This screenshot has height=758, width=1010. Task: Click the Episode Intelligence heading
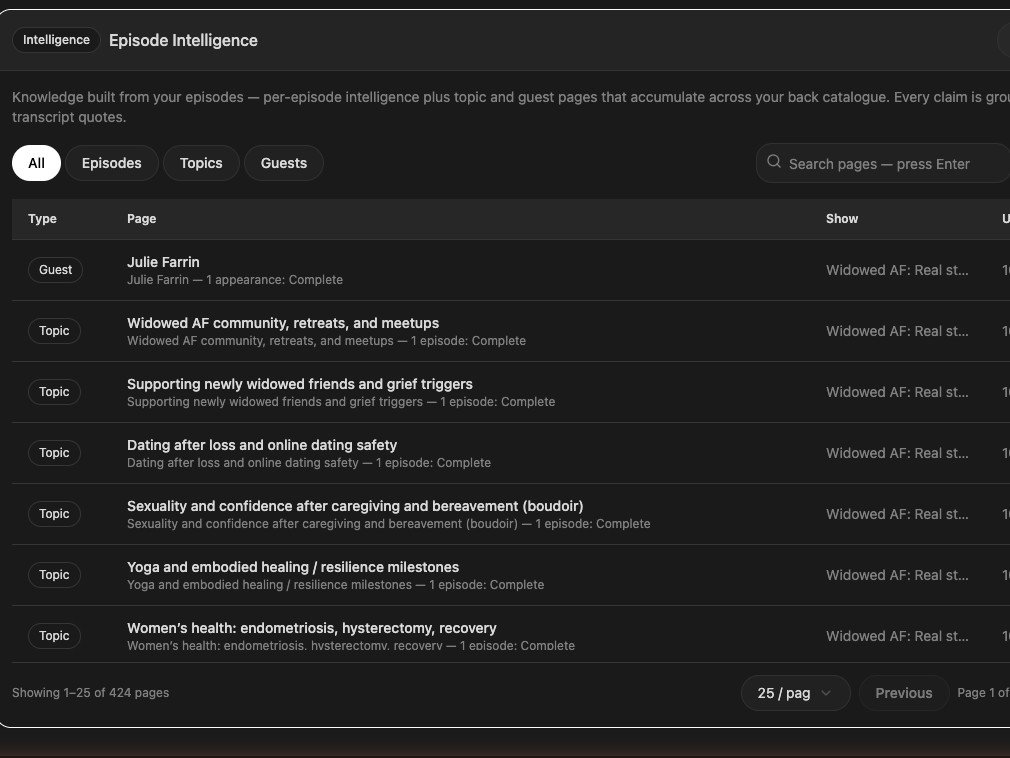pyautogui.click(x=183, y=41)
